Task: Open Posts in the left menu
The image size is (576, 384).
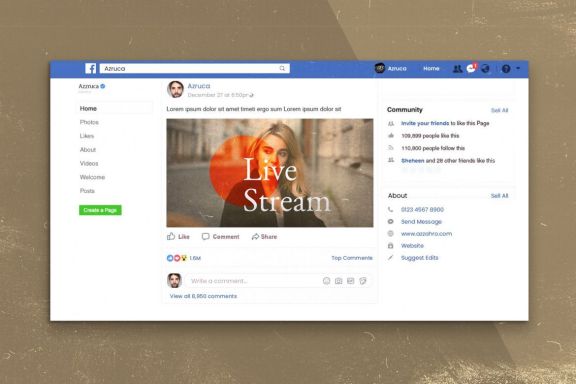Action: click(87, 191)
